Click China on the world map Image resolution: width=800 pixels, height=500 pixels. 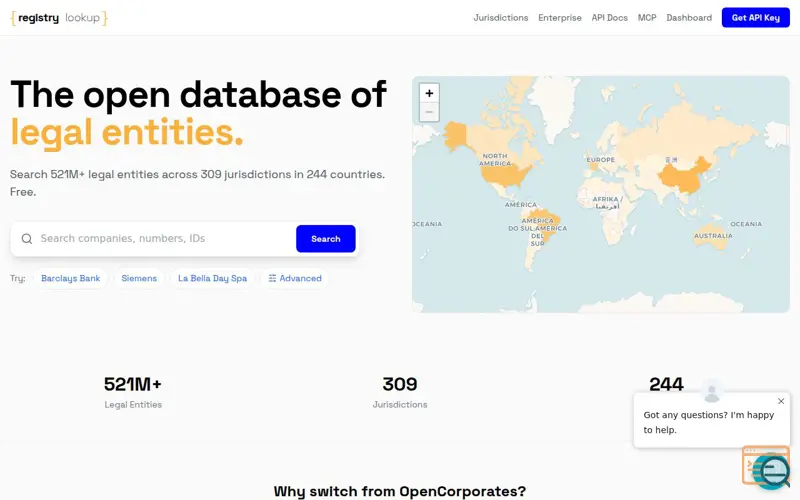click(x=684, y=177)
